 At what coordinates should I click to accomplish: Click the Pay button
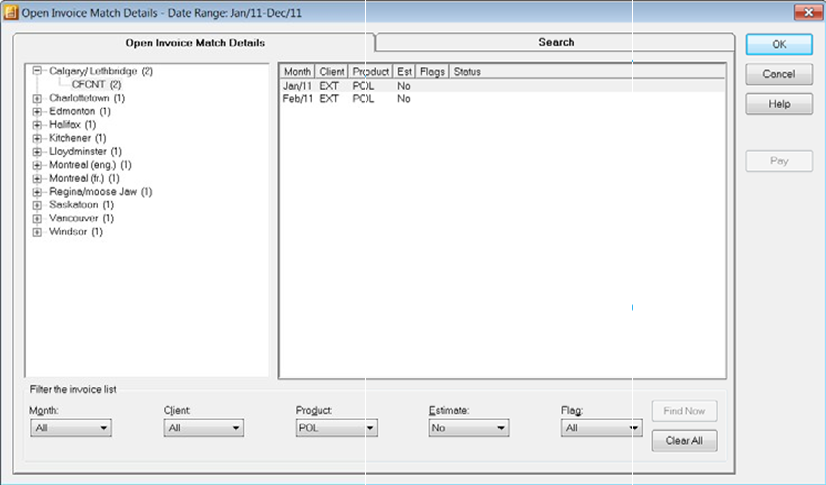(x=779, y=161)
